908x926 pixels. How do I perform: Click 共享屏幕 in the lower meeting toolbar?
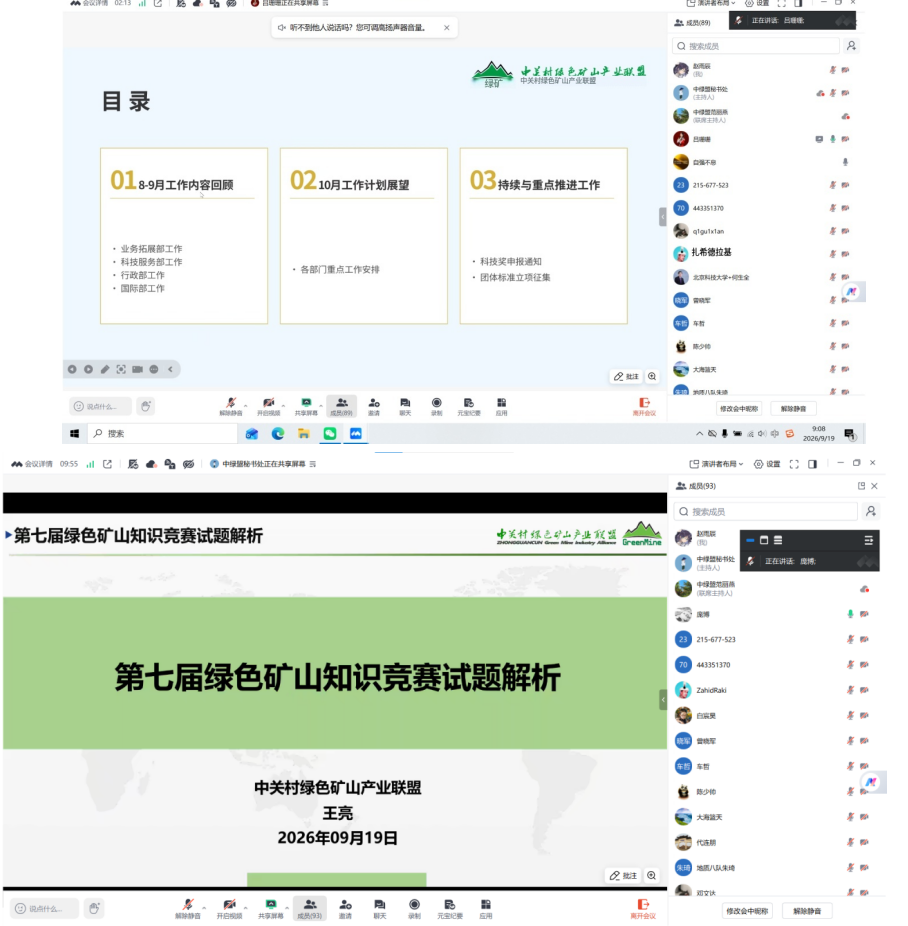[270, 908]
